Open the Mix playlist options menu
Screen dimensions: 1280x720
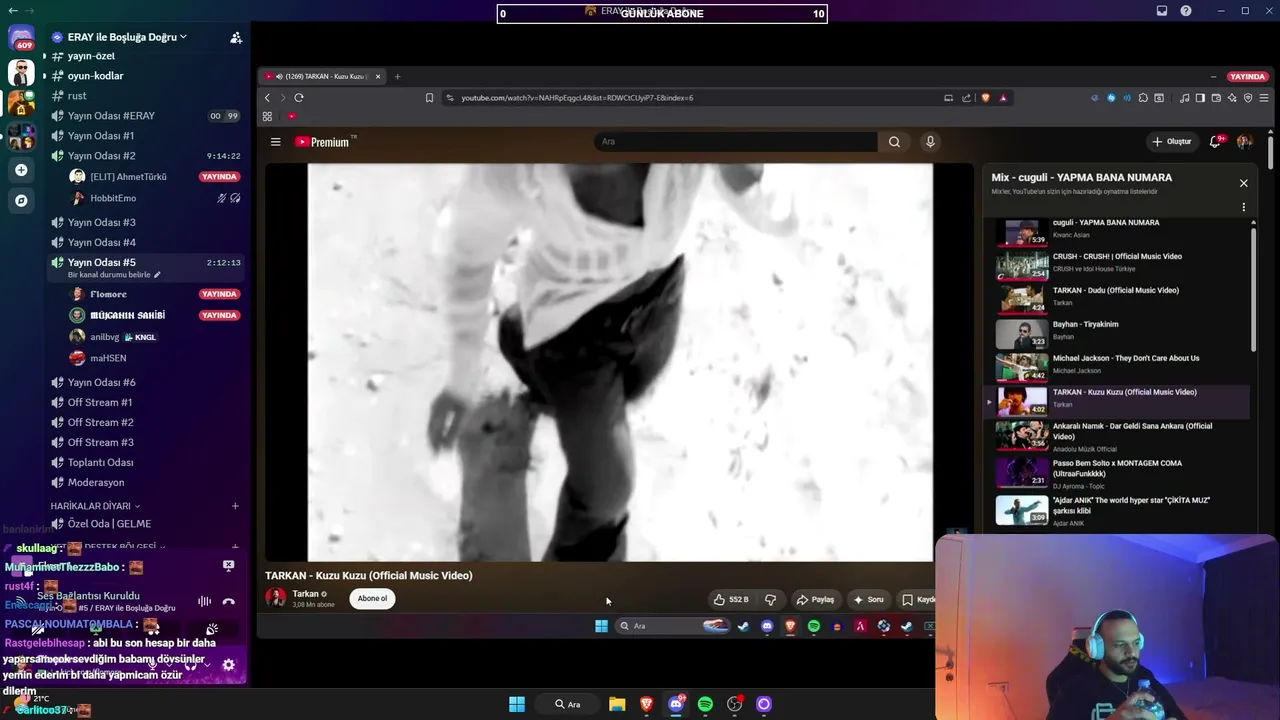1244,208
